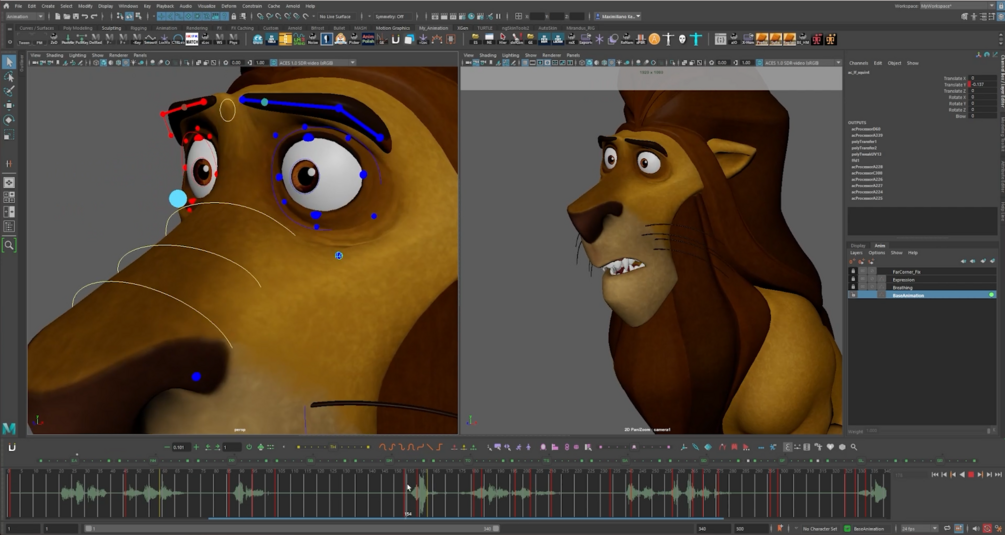Click the range slider bar below timeline

pos(292,529)
